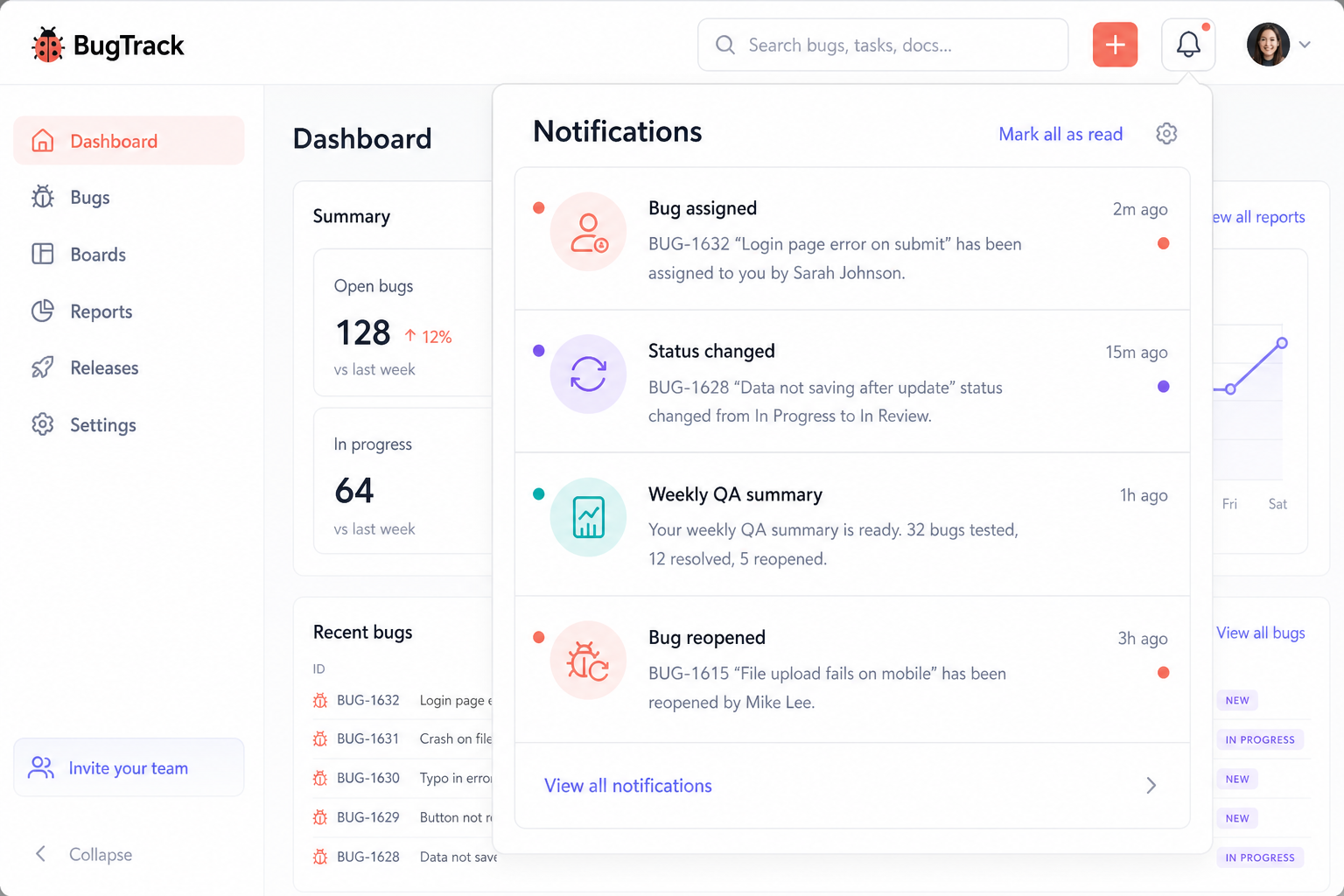
Task: Click BUG-1630 ID in Recent bugs
Action: pyautogui.click(x=367, y=778)
